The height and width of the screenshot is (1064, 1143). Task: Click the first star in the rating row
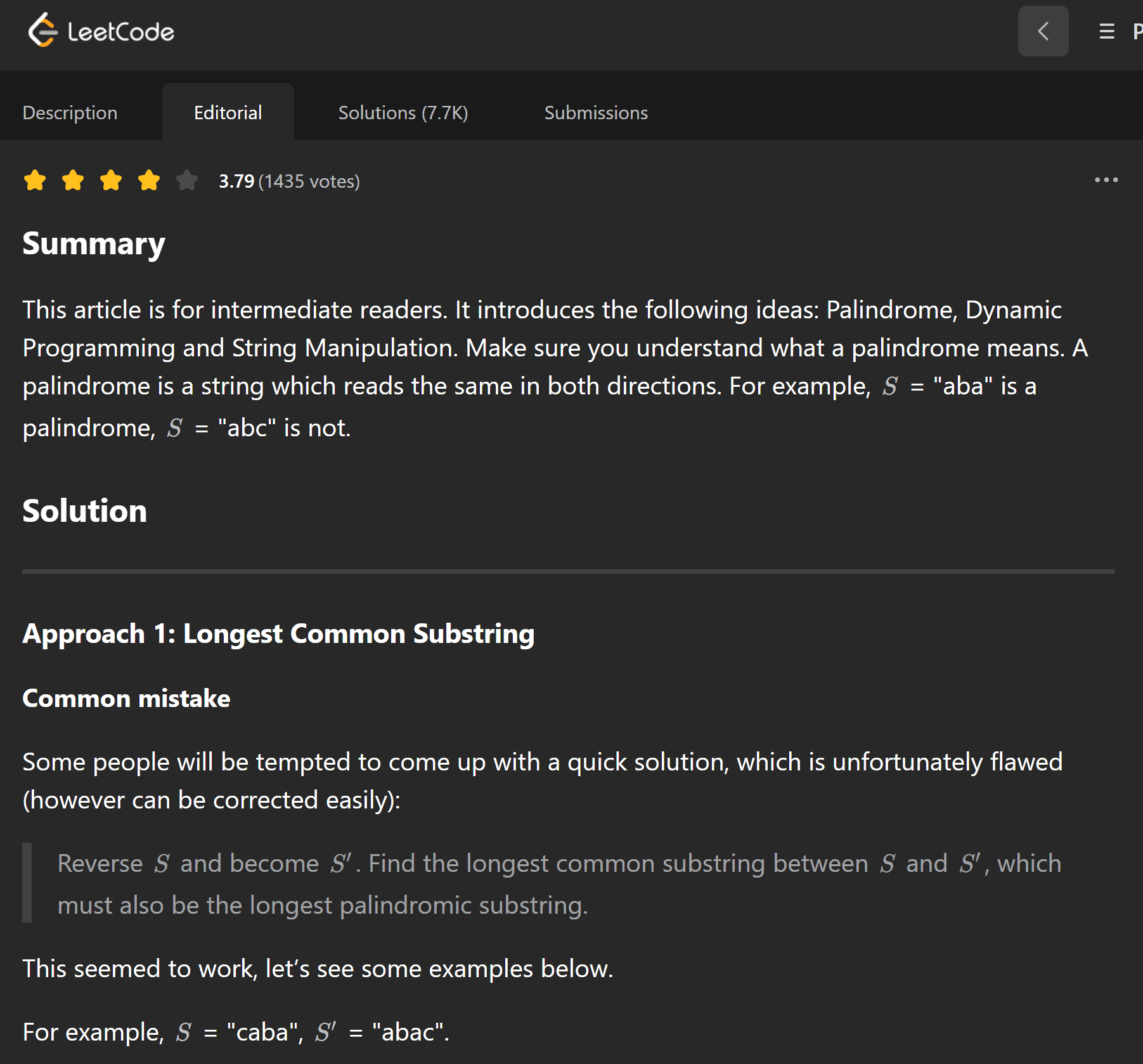coord(35,180)
